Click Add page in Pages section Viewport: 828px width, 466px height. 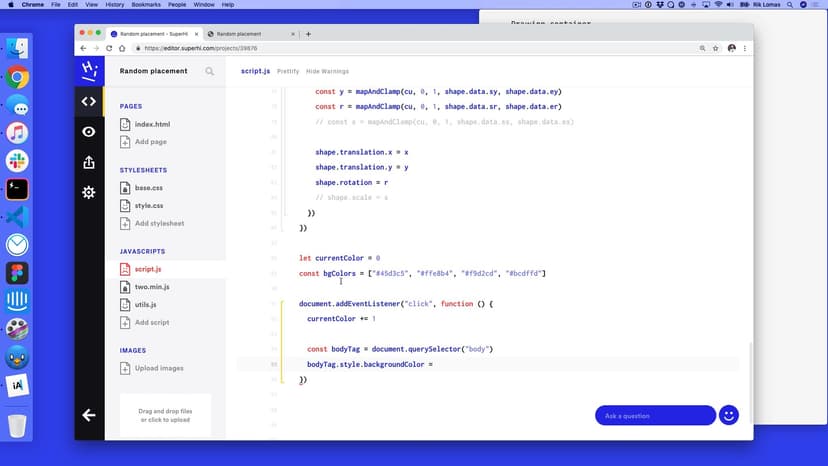[x=150, y=142]
